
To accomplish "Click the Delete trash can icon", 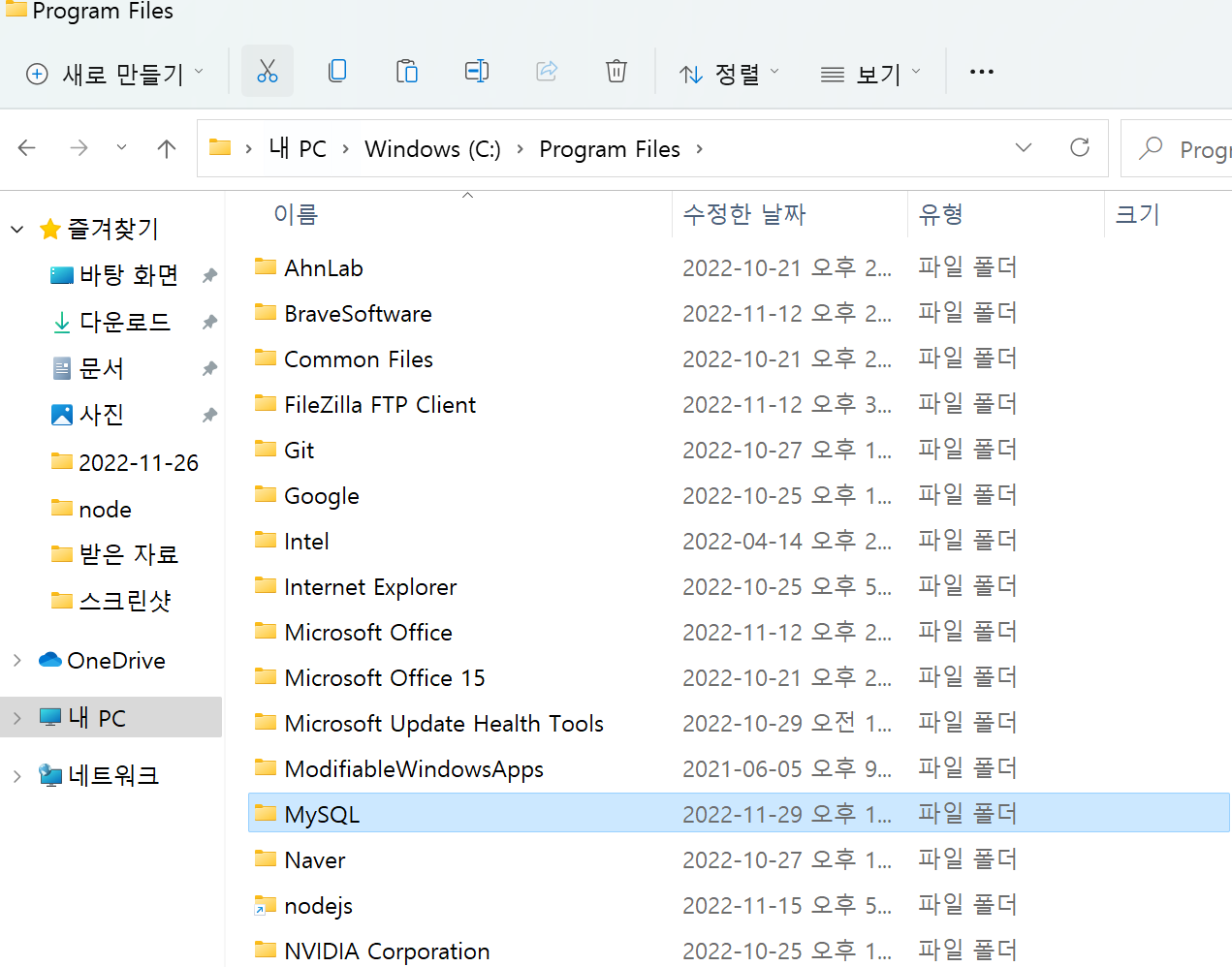I will coord(616,71).
